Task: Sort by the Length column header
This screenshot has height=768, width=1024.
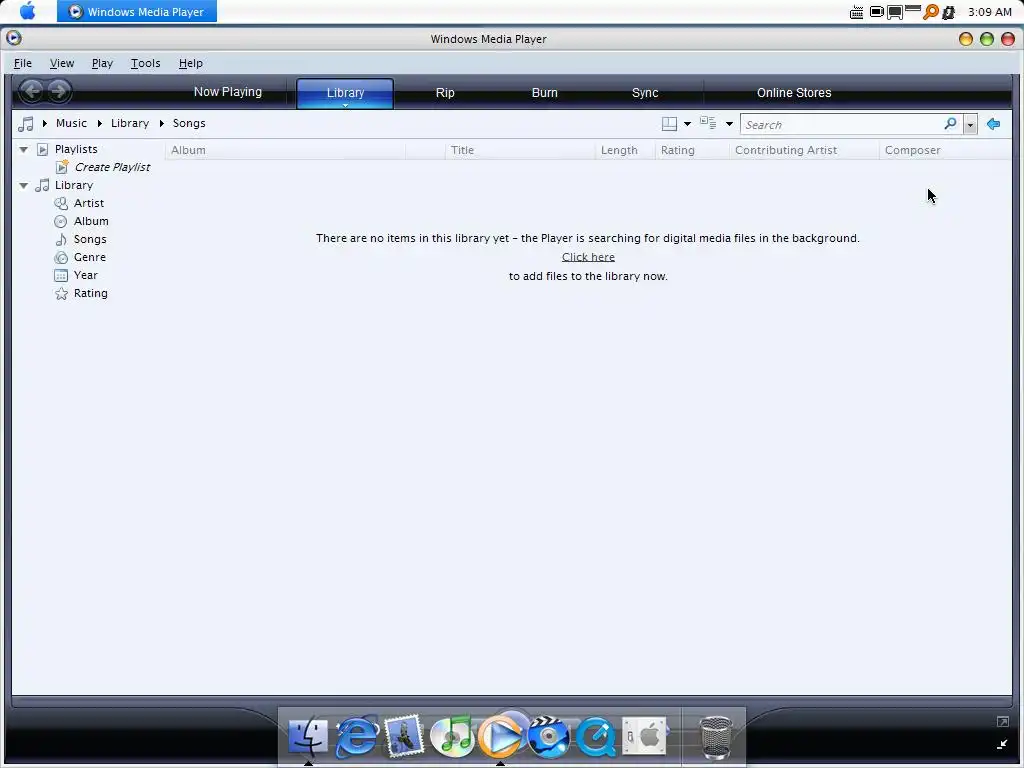Action: [x=625, y=150]
